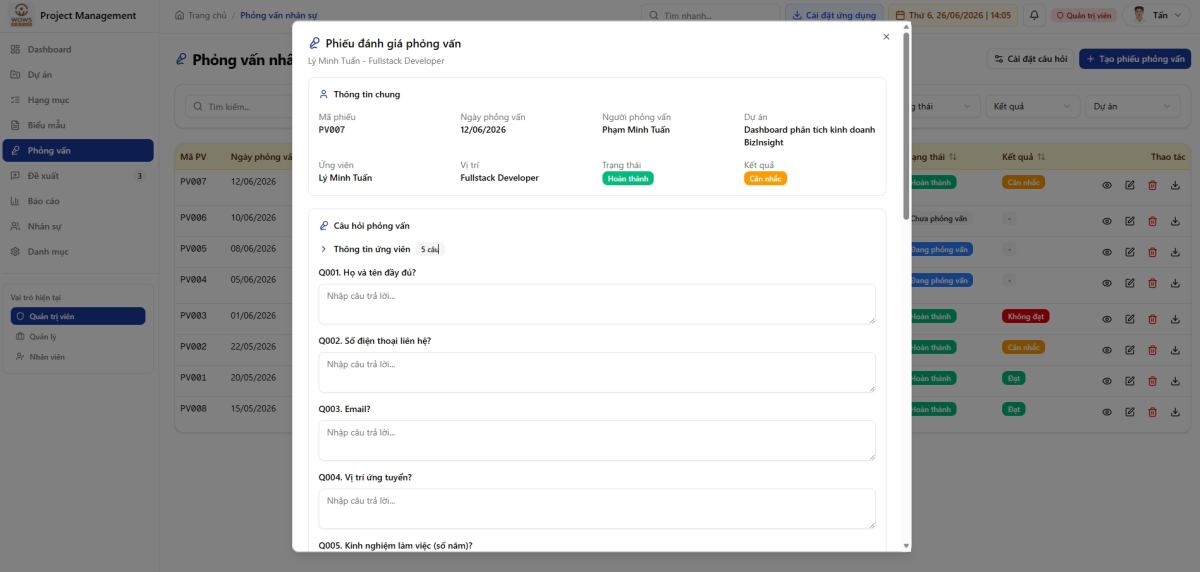The width and height of the screenshot is (1200, 572).
Task: Download the PV003 interview sheet
Action: click(x=1175, y=319)
